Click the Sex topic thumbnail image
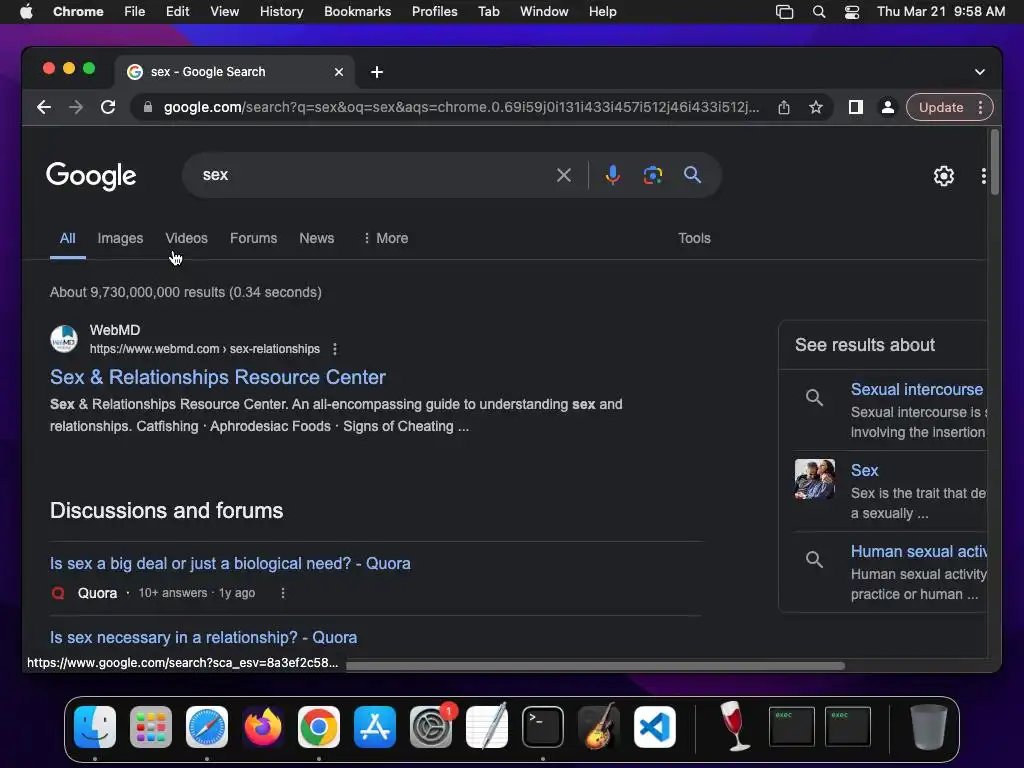This screenshot has height=768, width=1024. [x=814, y=479]
